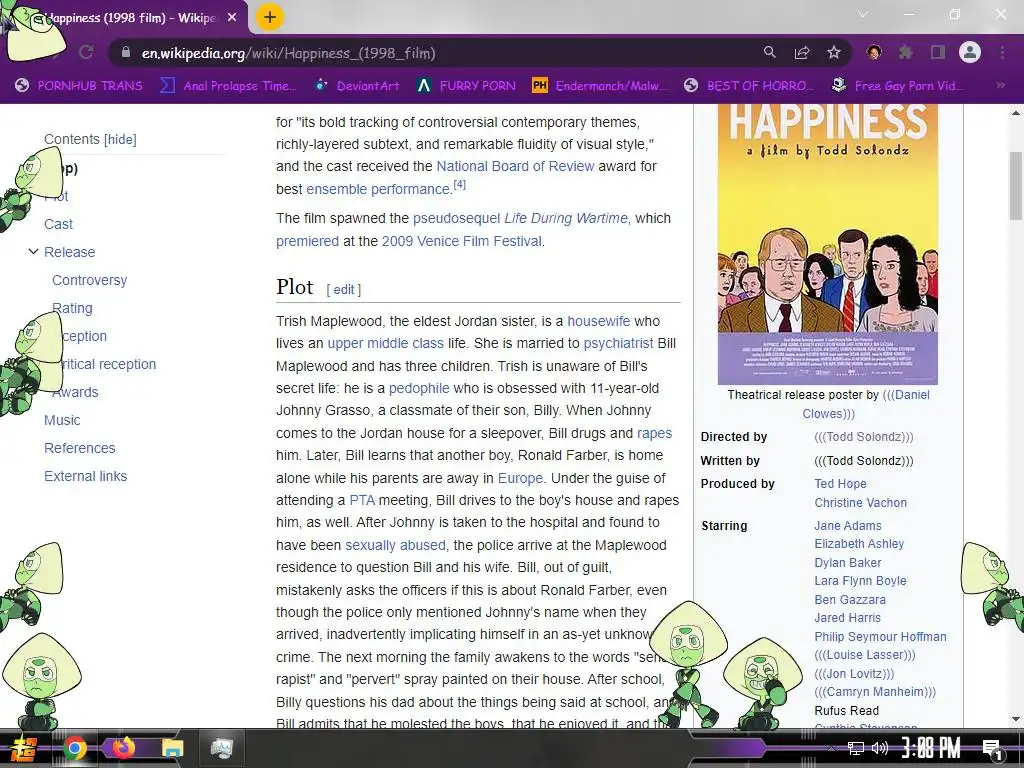Open a new tab with the plus button
This screenshot has height=768, width=1024.
coord(270,18)
